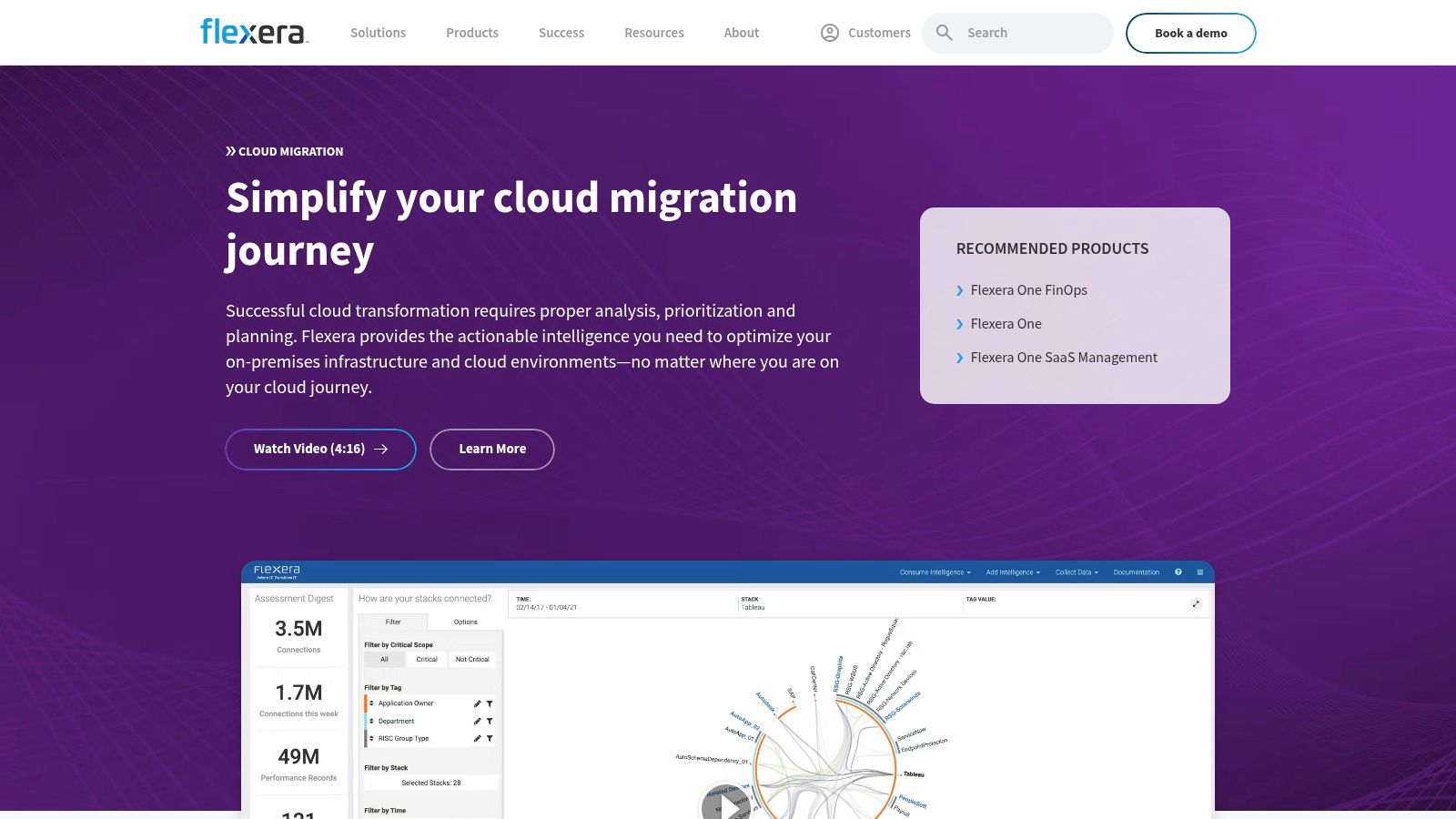Open the Flexera One SaaS Management link
The height and width of the screenshot is (819, 1456).
1064,358
